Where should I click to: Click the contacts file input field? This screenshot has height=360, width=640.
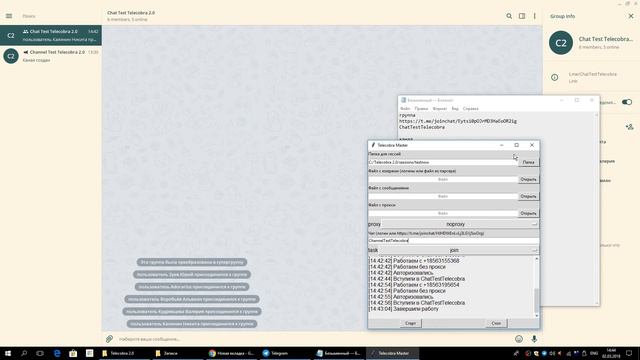443,179
